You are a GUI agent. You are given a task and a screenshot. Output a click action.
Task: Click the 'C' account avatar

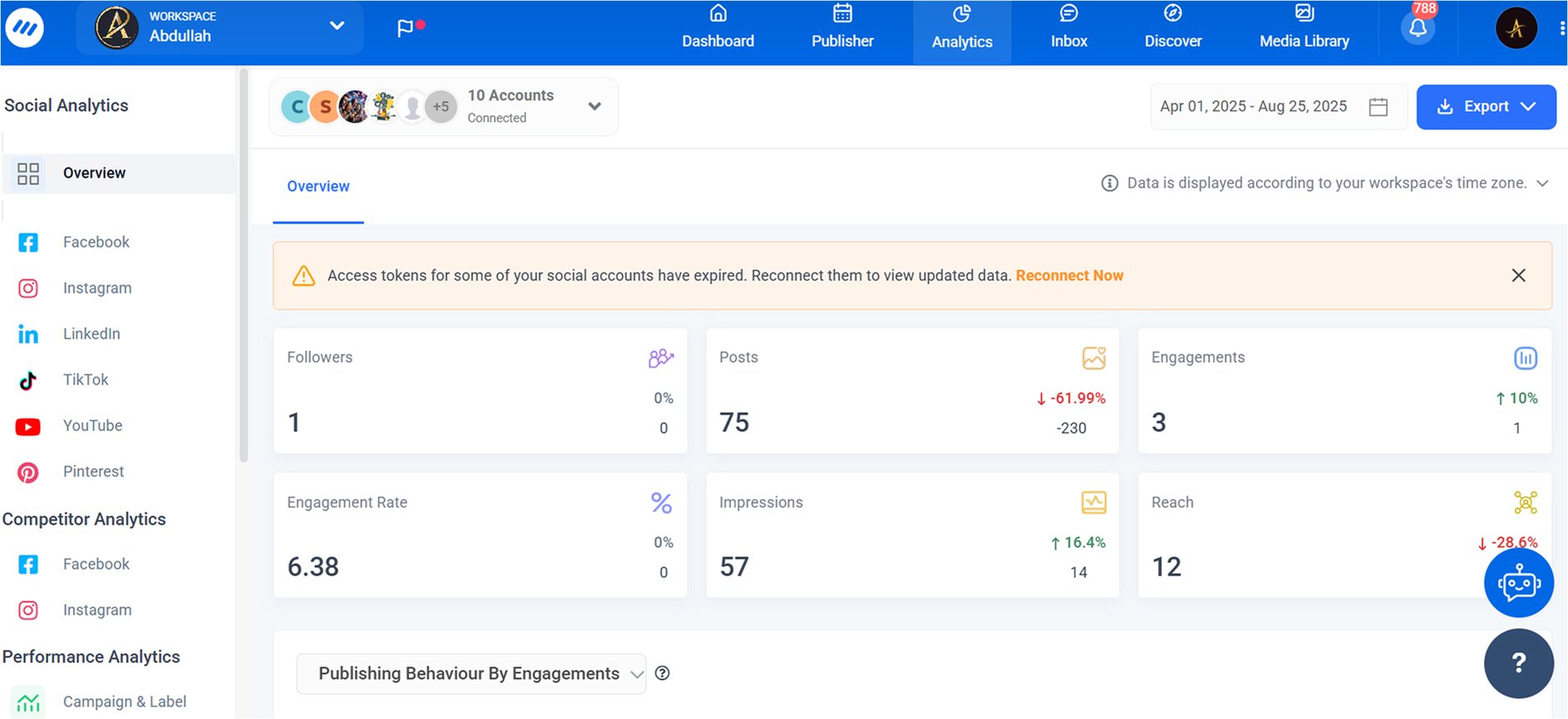(297, 107)
